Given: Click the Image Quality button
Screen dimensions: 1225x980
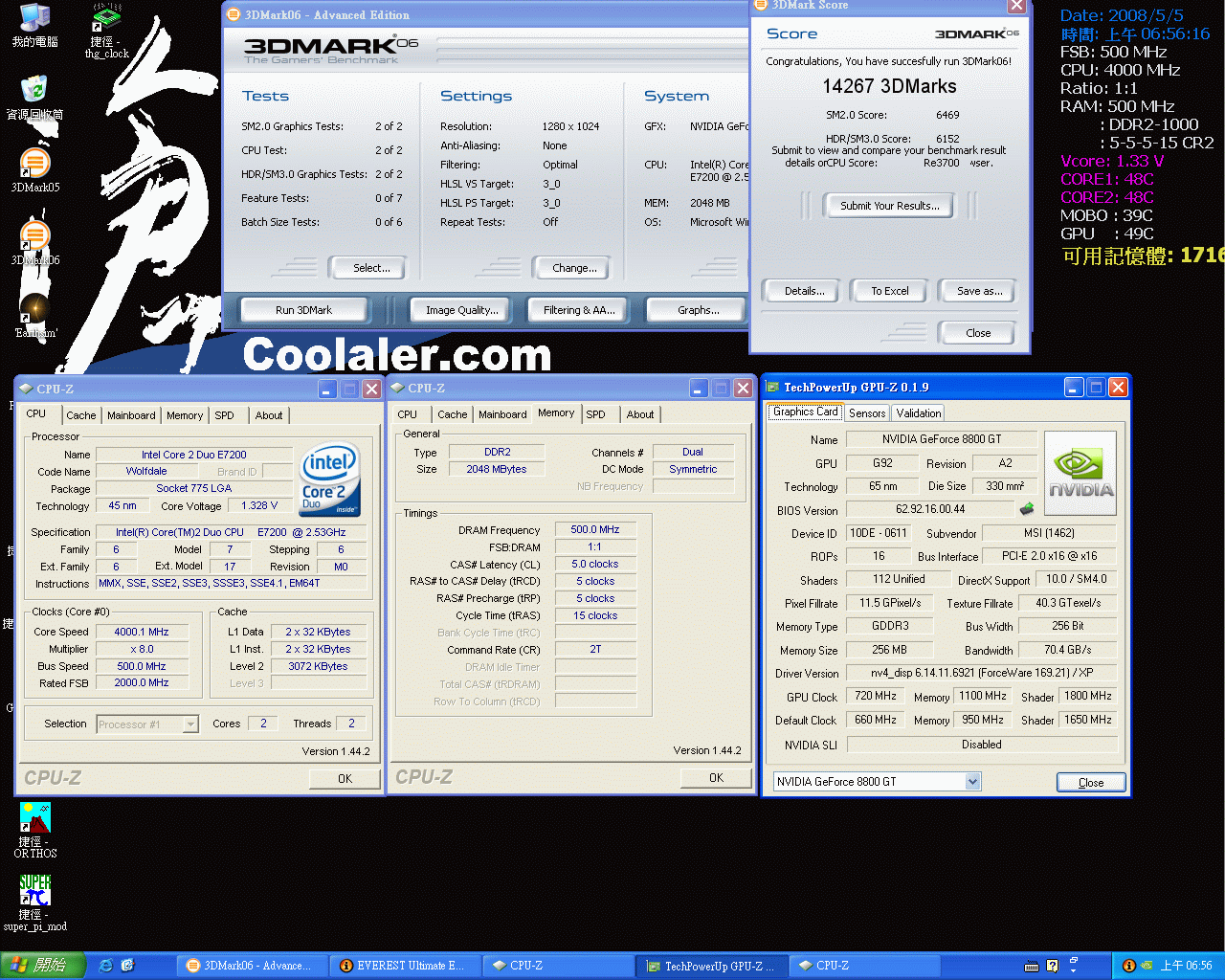Looking at the screenshot, I should coord(462,310).
